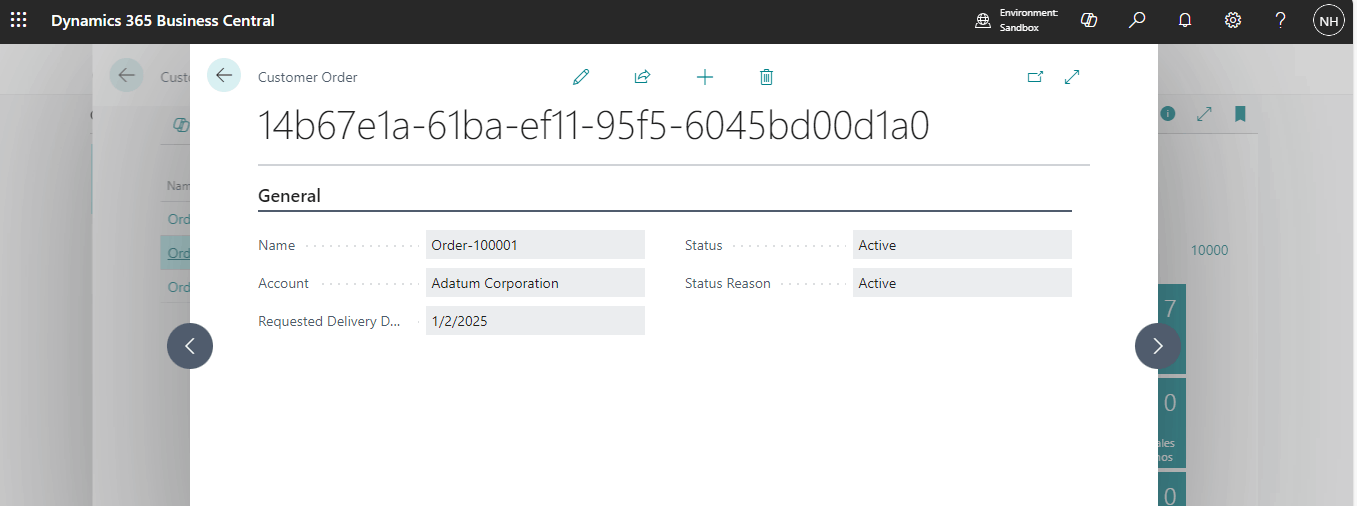This screenshot has height=506, width=1357.
Task: Click the Dynamics 365 Business Central title
Action: tap(163, 21)
